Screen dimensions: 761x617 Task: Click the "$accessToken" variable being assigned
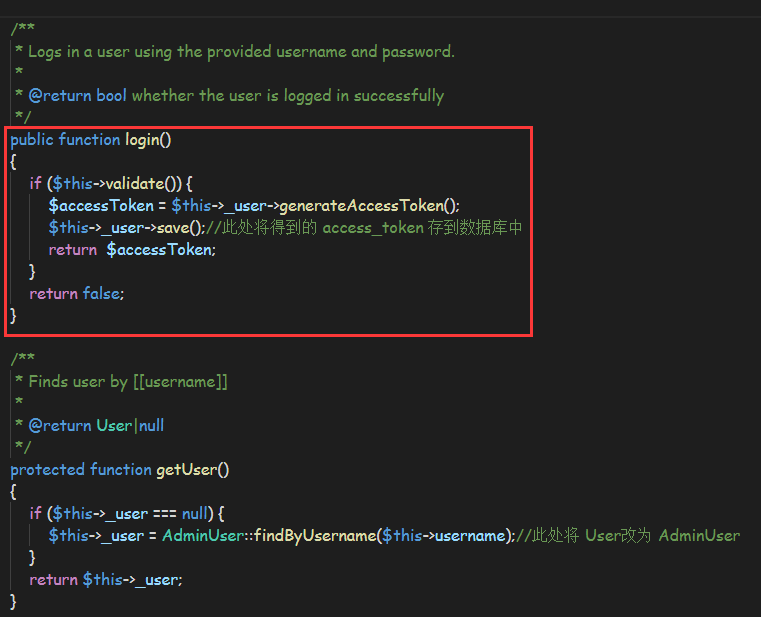pyautogui.click(x=101, y=206)
